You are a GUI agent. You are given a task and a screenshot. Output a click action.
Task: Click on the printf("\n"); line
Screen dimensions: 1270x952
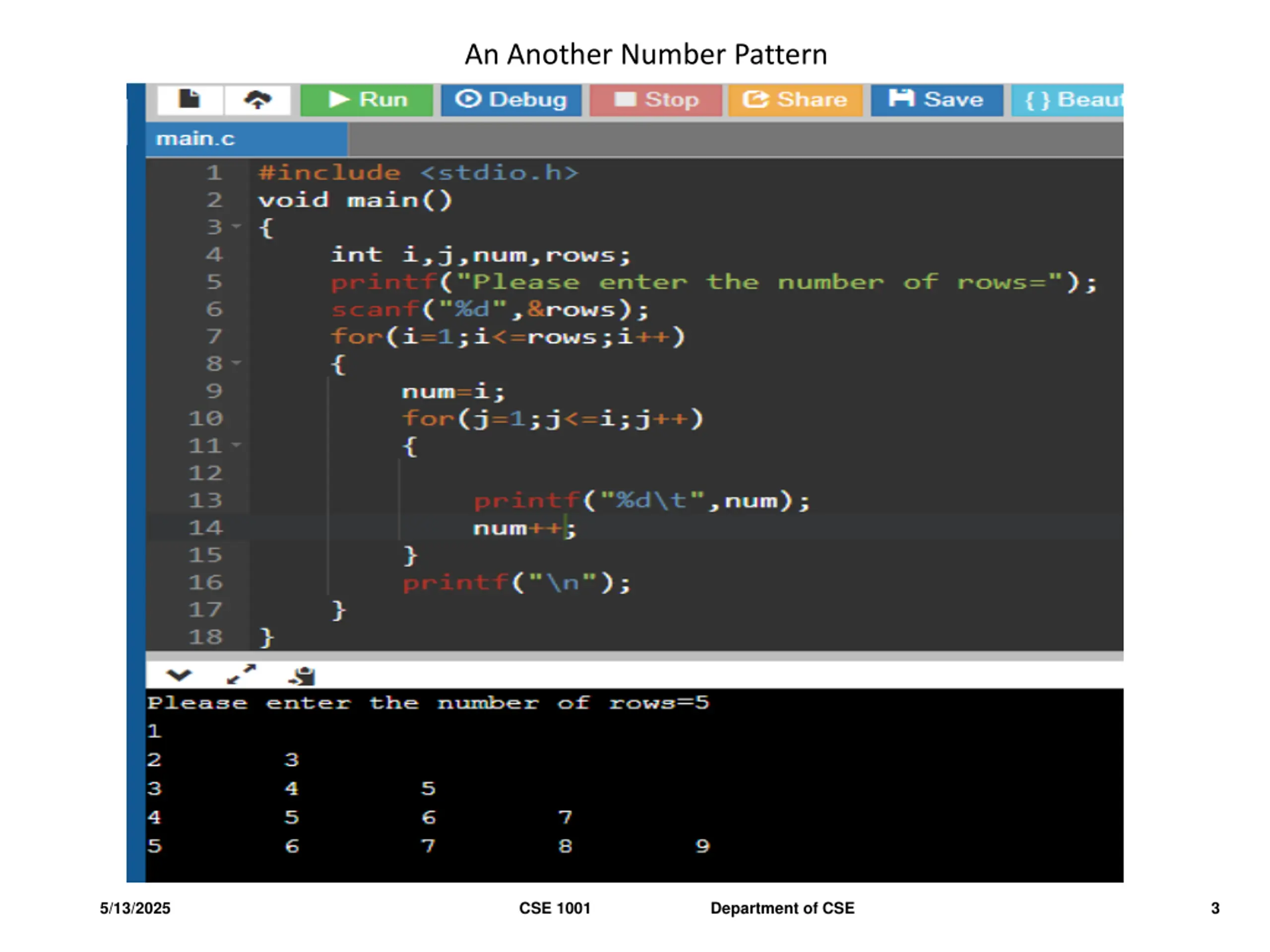[x=516, y=583]
